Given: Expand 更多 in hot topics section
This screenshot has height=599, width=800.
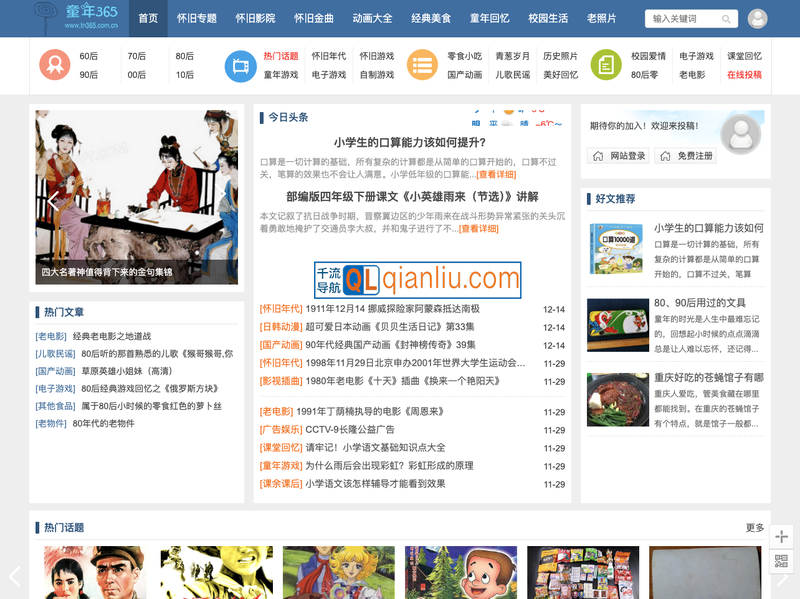Looking at the screenshot, I should point(754,527).
